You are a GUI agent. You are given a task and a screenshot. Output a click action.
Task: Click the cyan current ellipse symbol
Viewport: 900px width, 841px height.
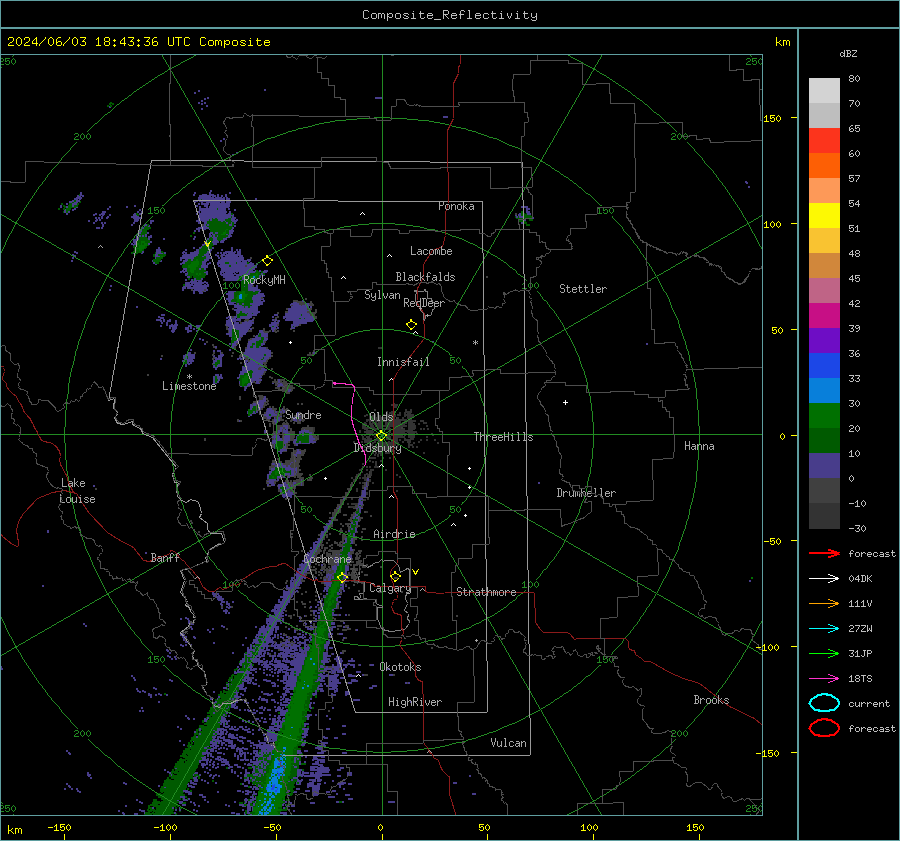(824, 703)
